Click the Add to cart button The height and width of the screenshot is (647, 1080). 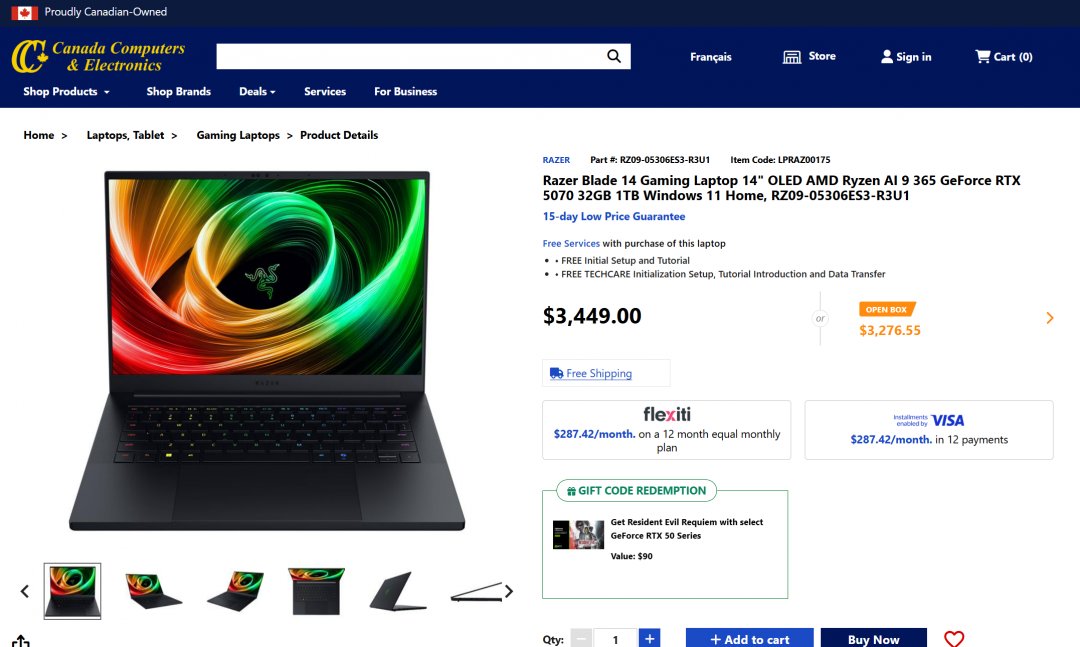tap(749, 638)
